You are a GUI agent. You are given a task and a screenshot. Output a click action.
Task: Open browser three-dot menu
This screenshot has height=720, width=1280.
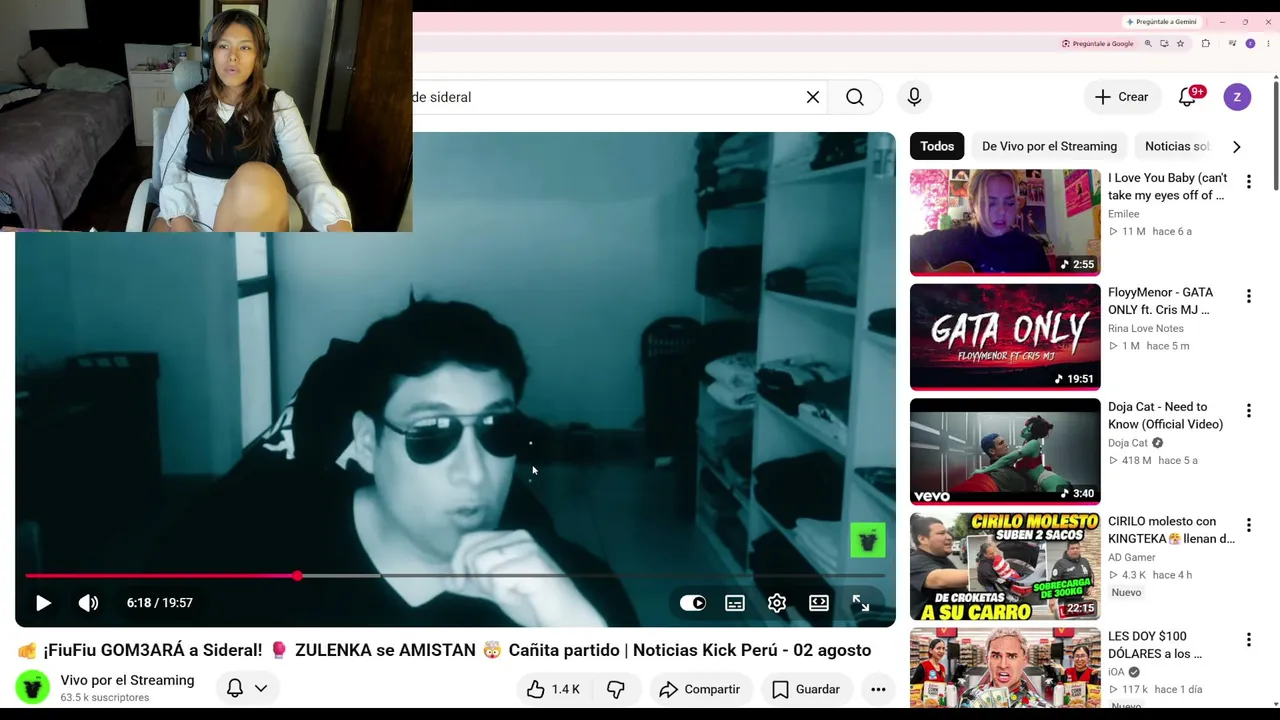[x=1268, y=44]
